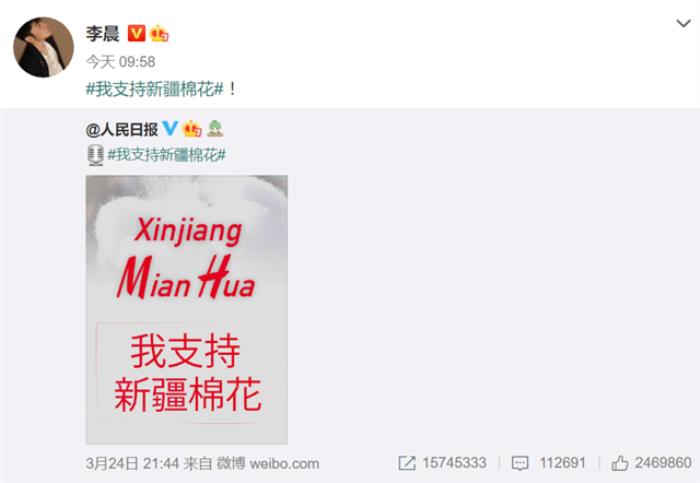Click the repost share icon
This screenshot has width=700, height=483.
tap(407, 463)
